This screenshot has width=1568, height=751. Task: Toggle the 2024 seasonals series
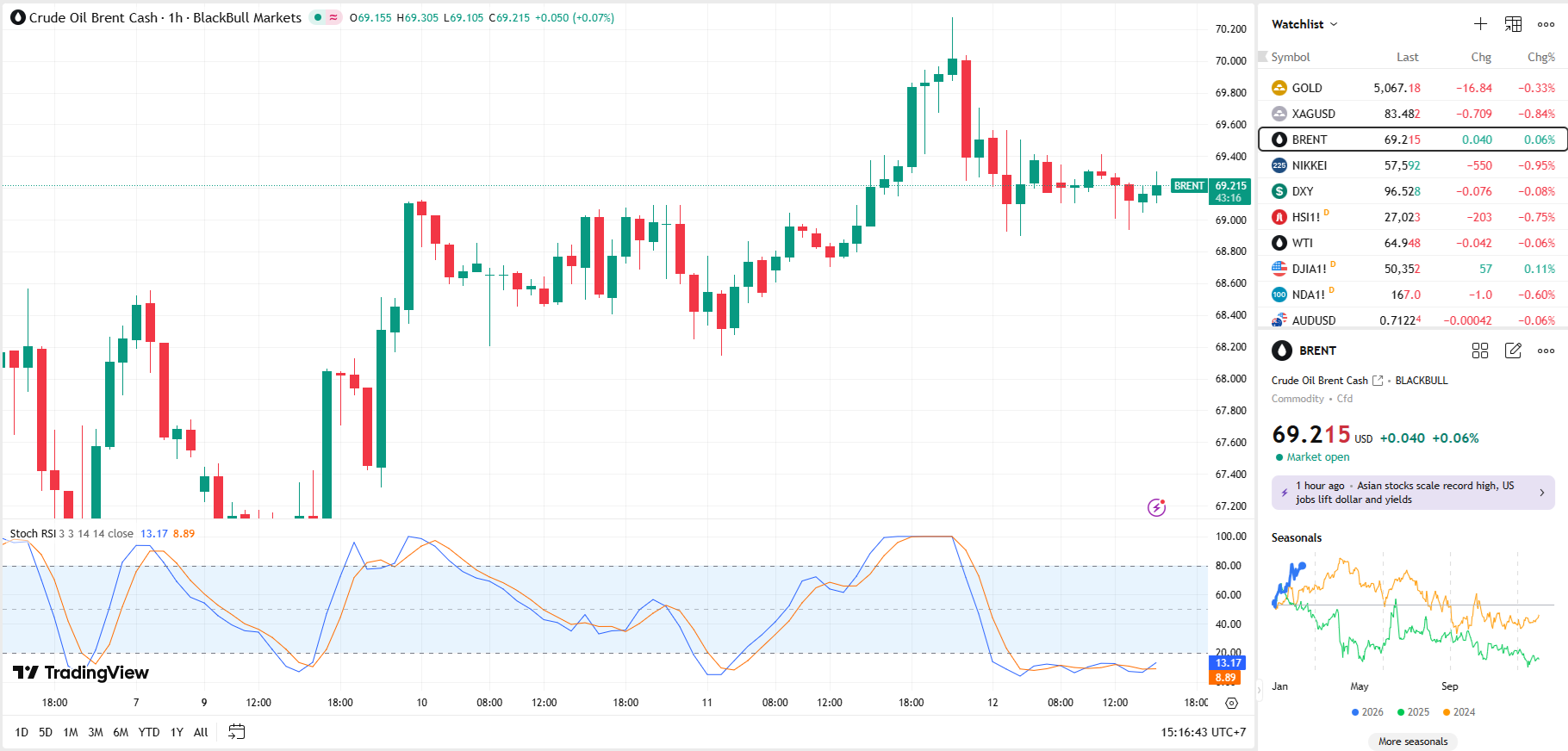point(1459,712)
